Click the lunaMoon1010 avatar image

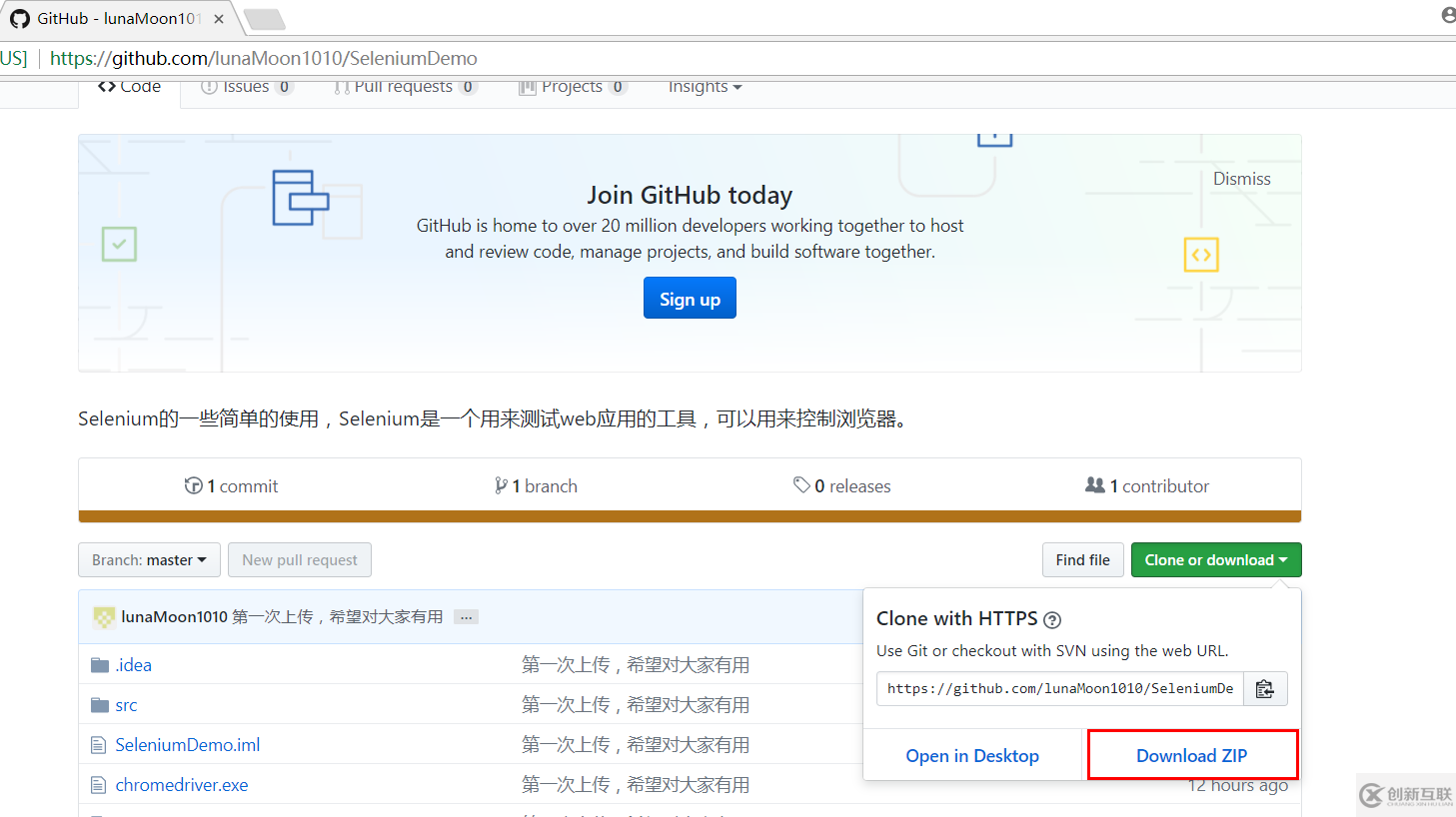tap(104, 617)
